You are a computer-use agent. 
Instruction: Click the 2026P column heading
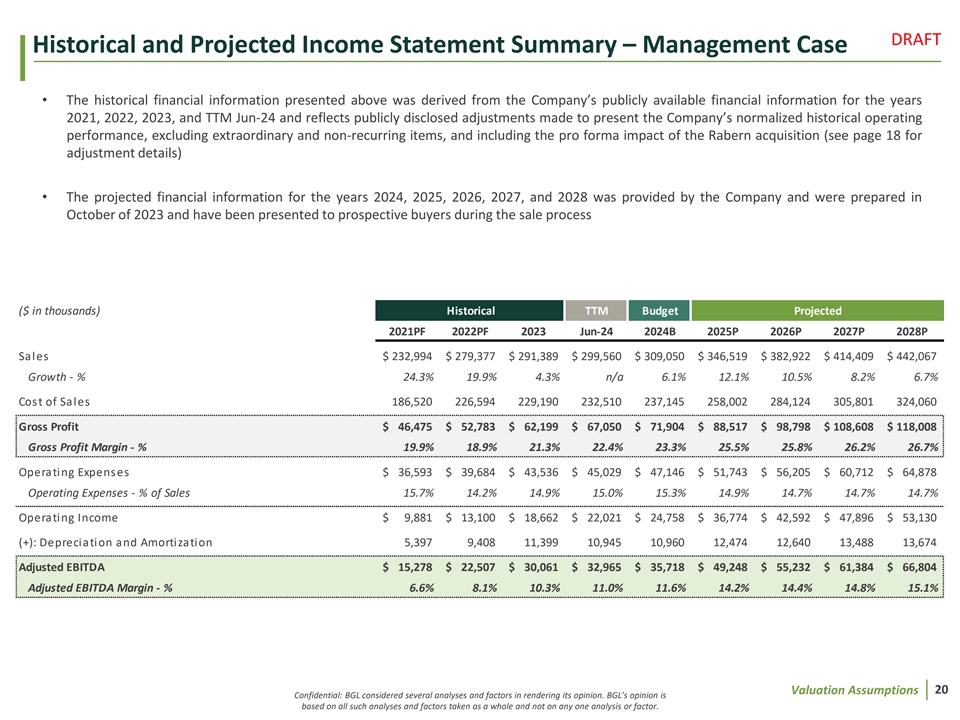point(786,331)
